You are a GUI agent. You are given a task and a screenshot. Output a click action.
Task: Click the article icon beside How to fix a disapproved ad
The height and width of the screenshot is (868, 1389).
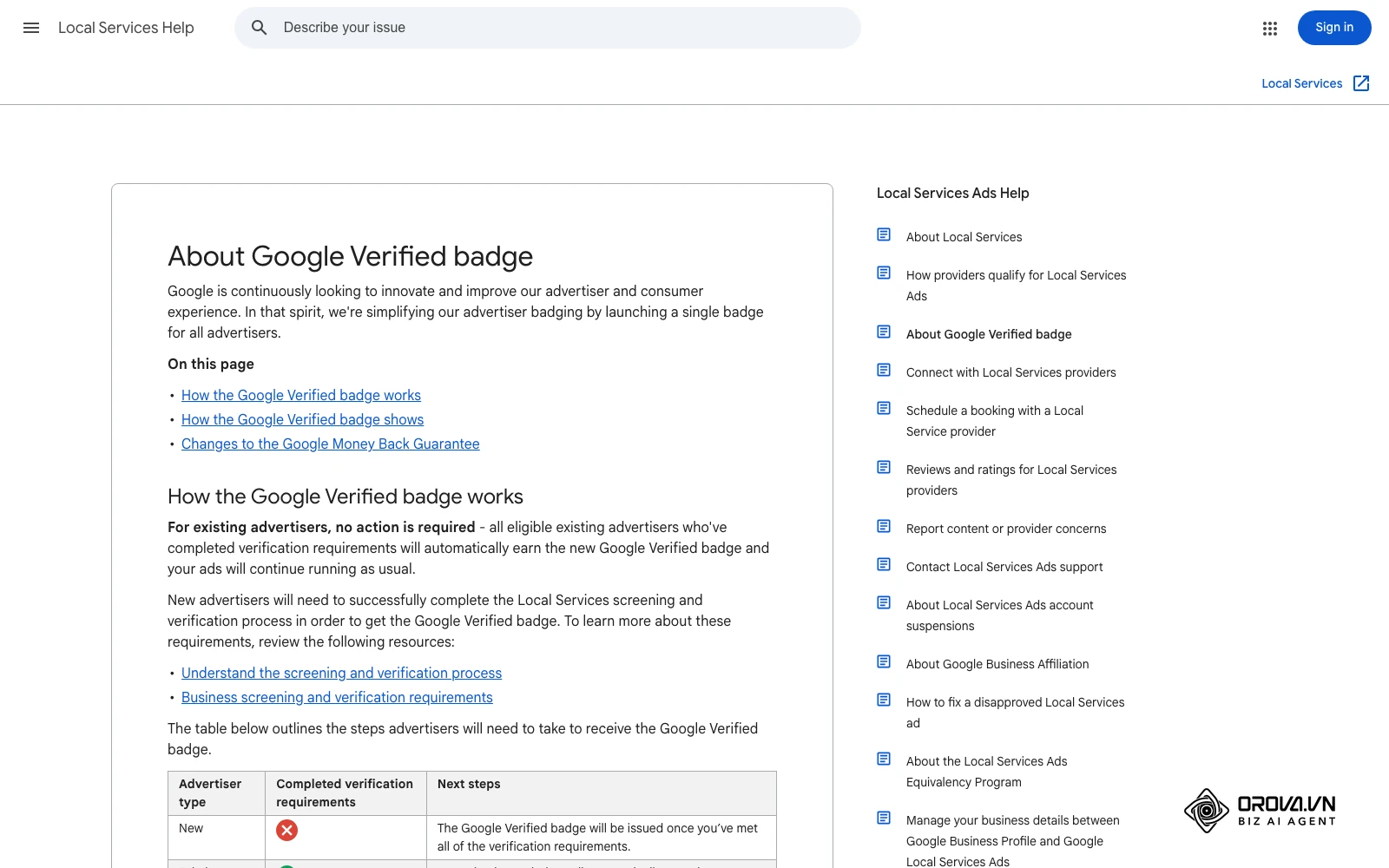click(884, 700)
